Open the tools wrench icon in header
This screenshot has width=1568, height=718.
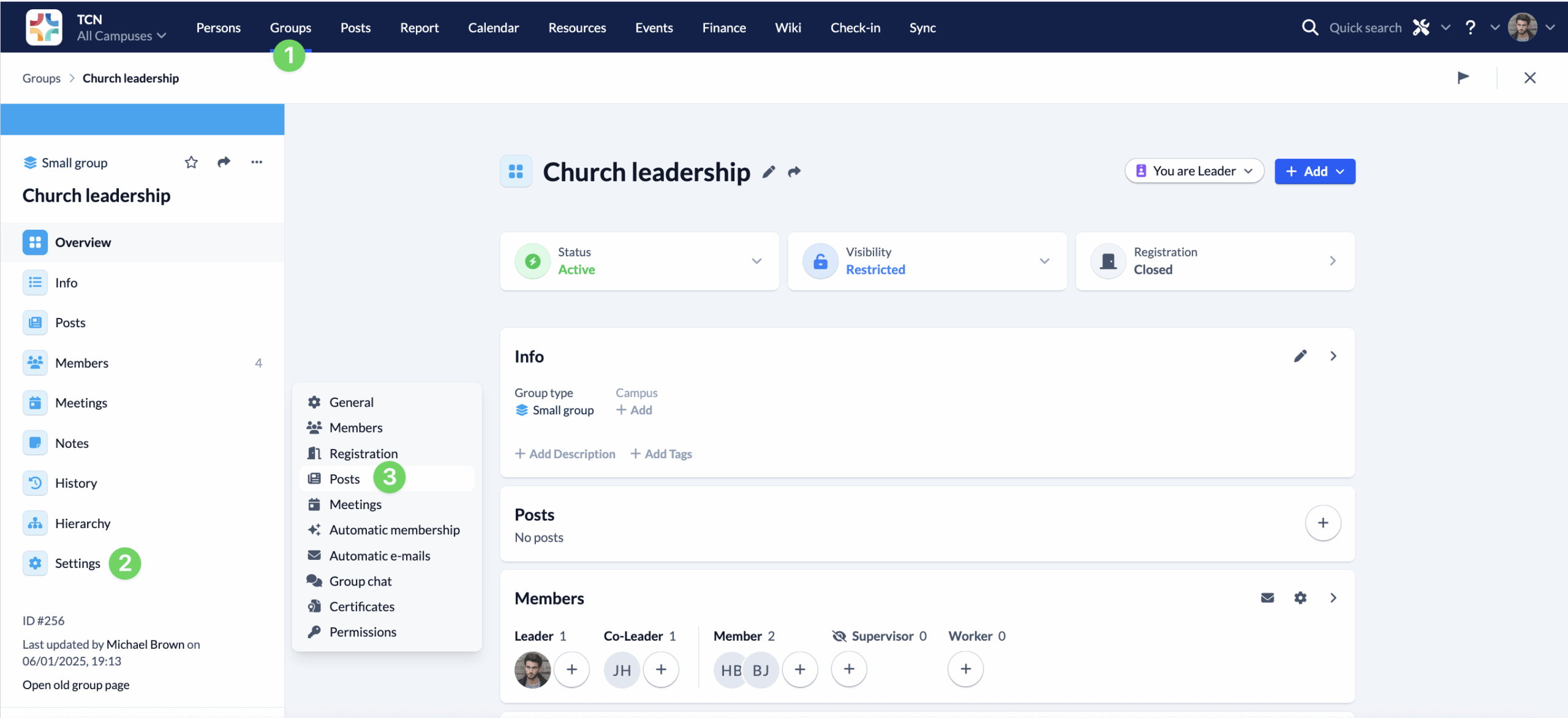click(1422, 28)
